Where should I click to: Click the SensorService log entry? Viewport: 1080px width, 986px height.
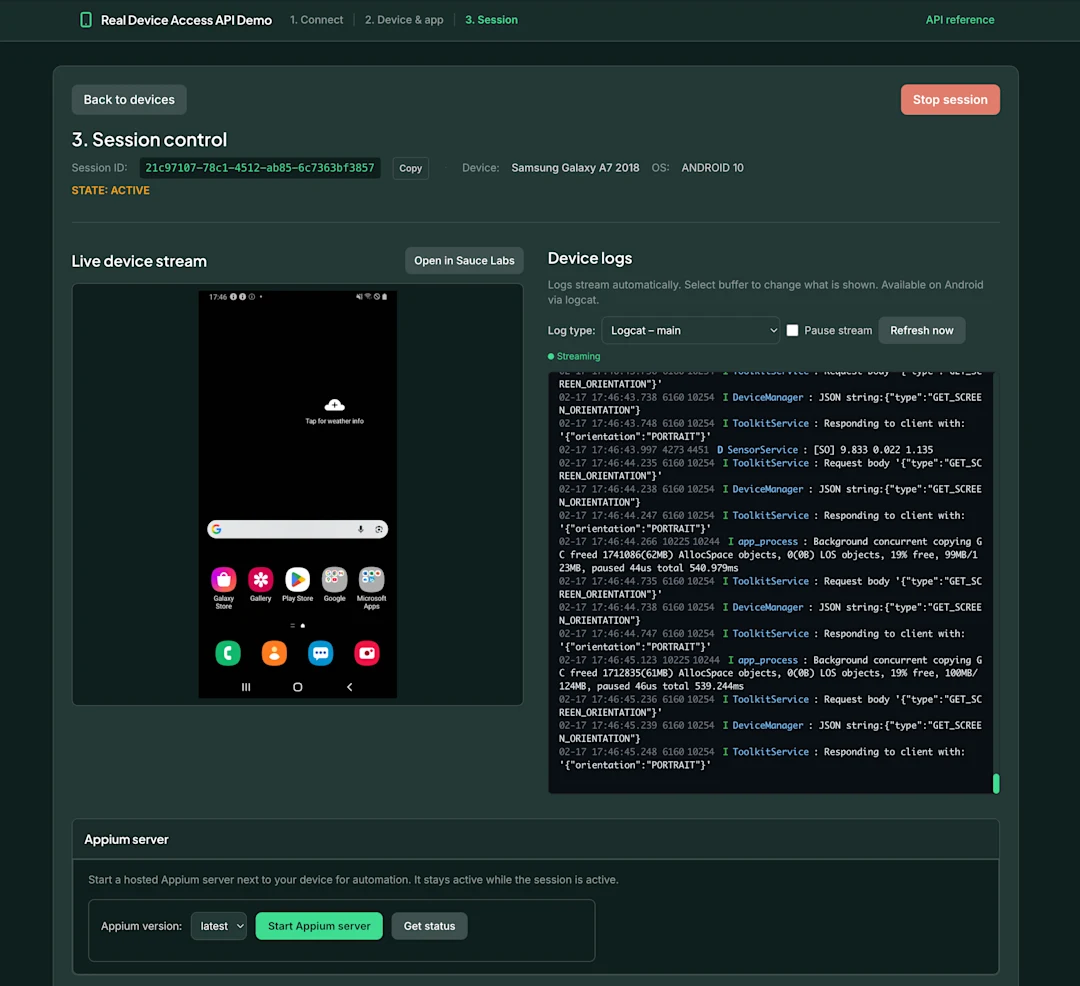pos(746,450)
